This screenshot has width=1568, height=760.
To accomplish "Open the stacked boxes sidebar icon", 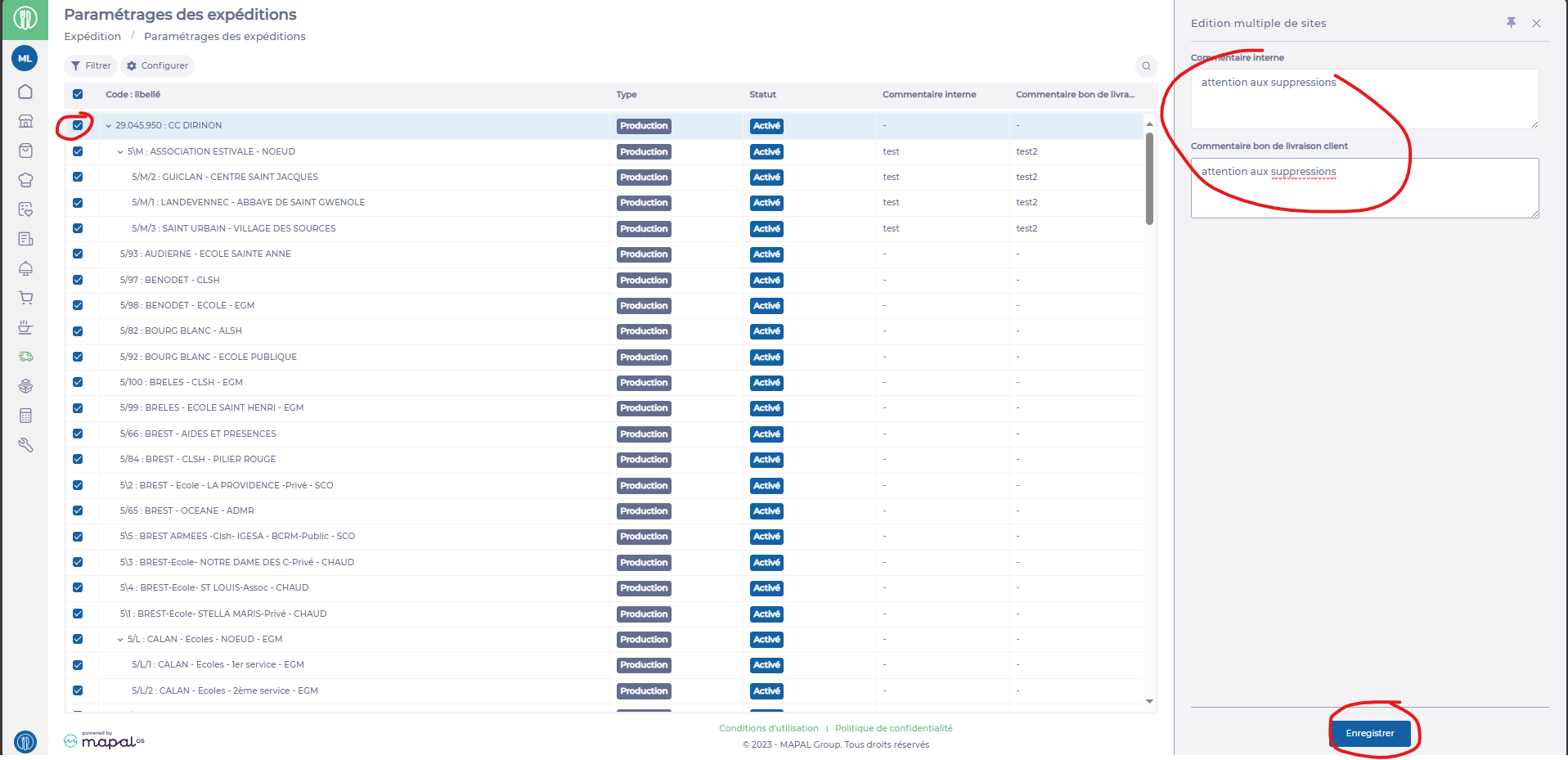I will coord(25,386).
